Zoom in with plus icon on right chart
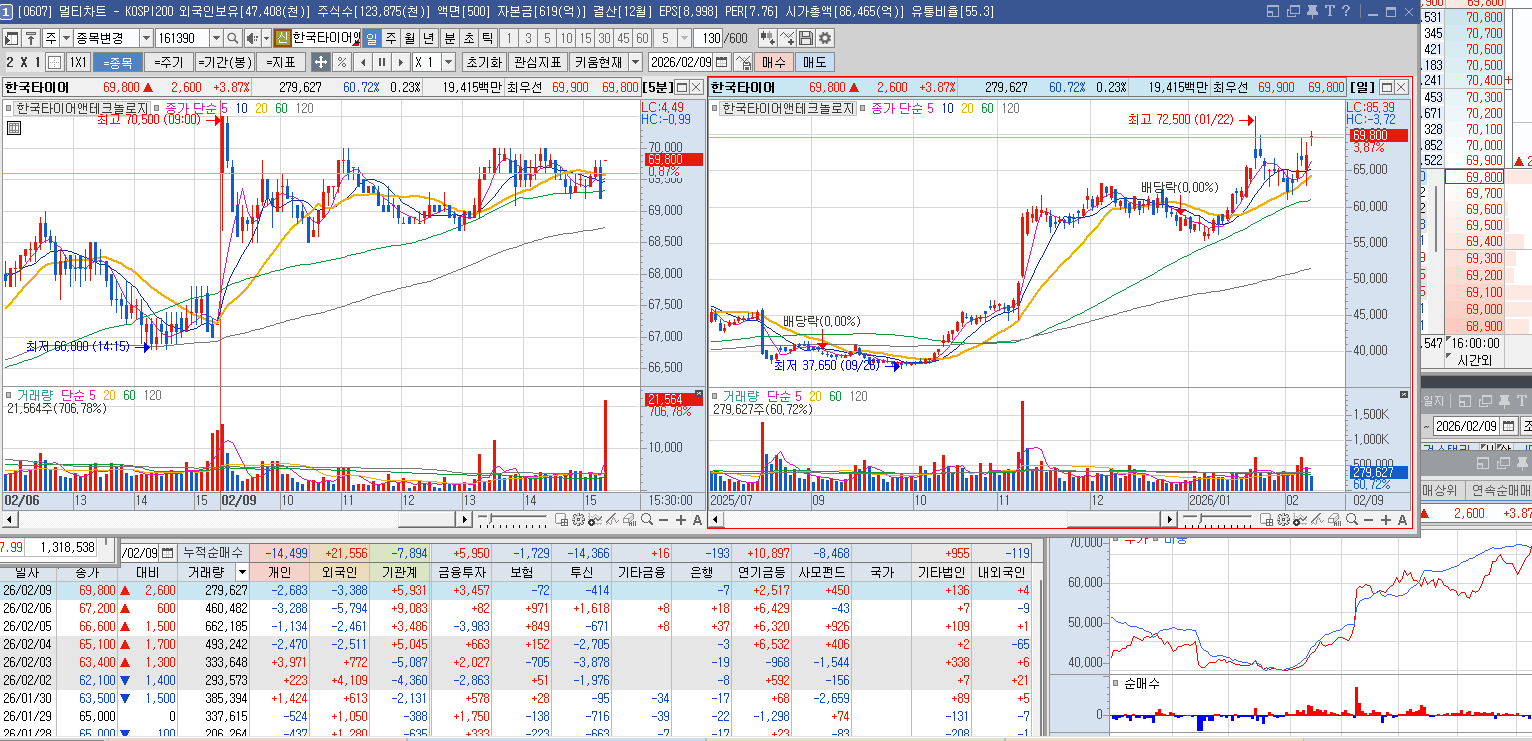This screenshot has height=741, width=1532. 1385,520
